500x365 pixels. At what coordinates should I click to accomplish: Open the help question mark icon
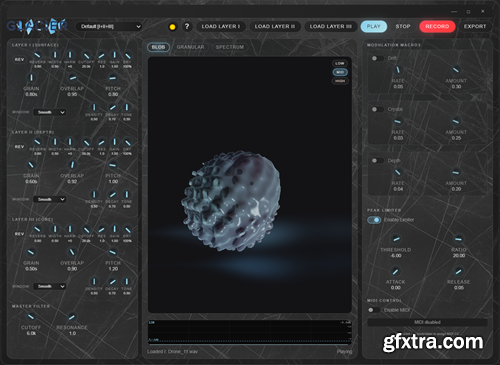click(x=187, y=26)
